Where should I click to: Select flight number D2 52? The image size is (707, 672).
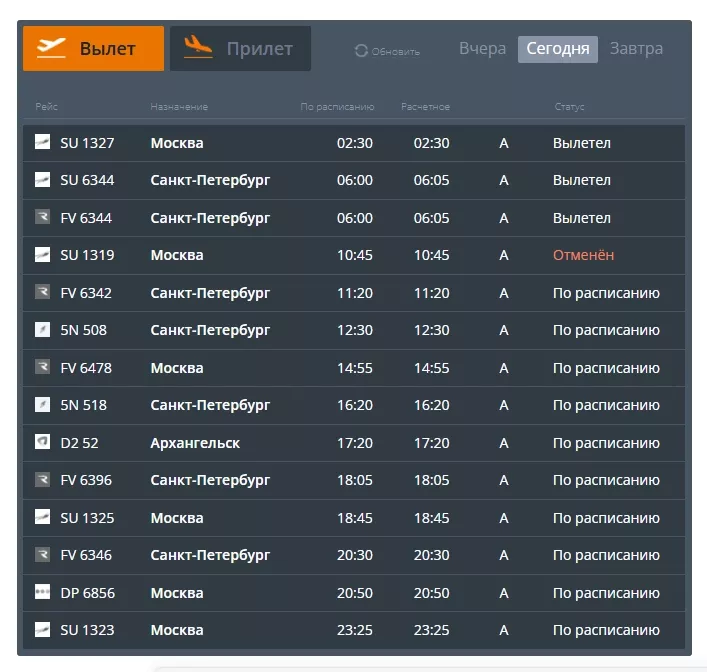click(x=79, y=443)
